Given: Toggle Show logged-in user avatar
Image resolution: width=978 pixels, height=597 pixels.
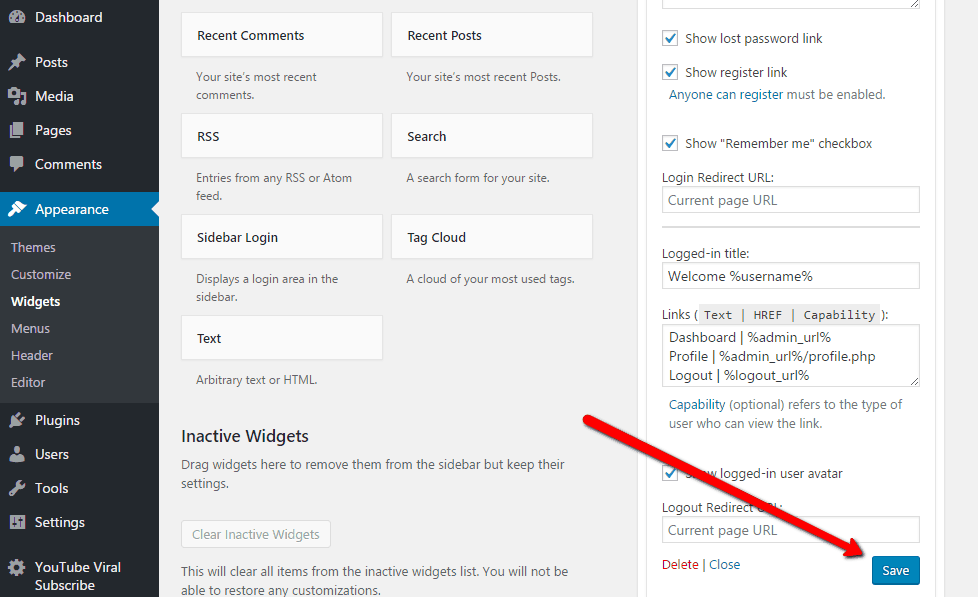Looking at the screenshot, I should (x=670, y=472).
